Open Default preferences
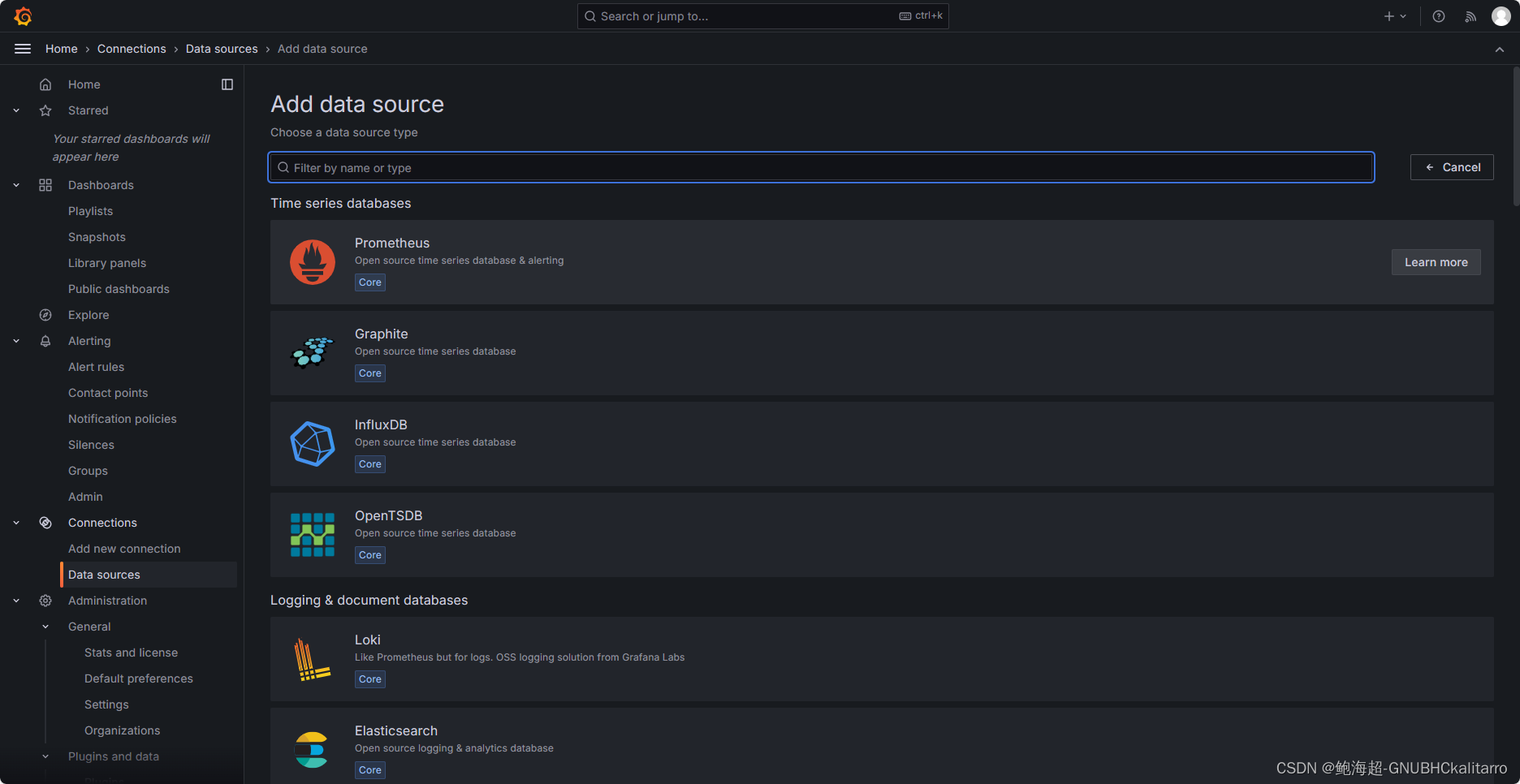 click(x=139, y=678)
